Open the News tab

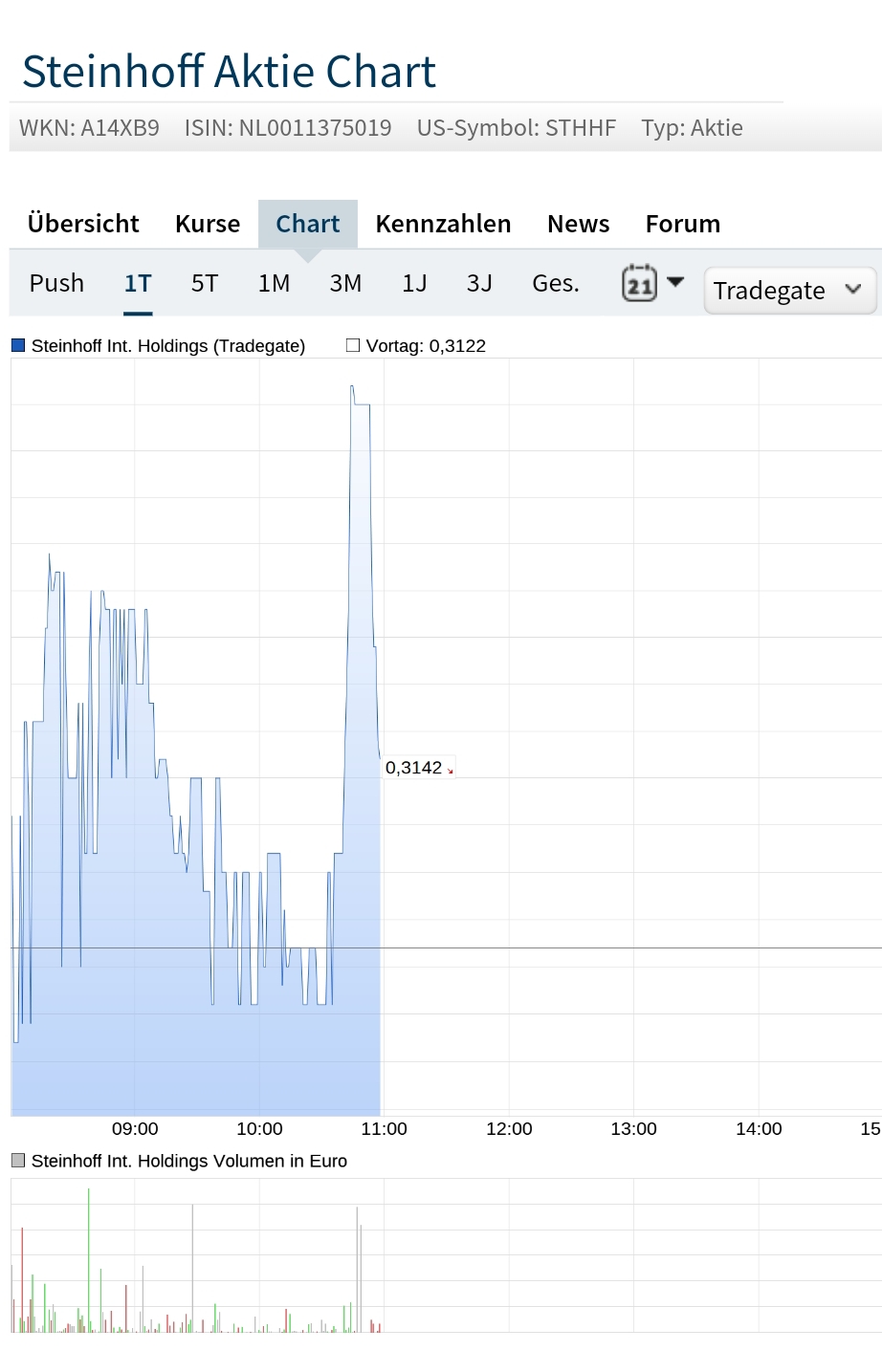coord(578,224)
